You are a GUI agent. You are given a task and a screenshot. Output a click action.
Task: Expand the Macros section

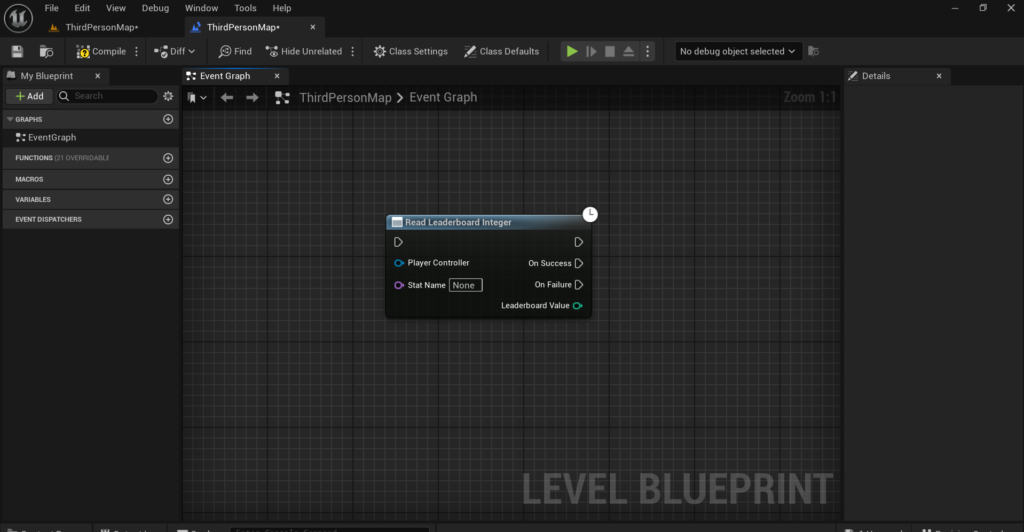coord(29,179)
